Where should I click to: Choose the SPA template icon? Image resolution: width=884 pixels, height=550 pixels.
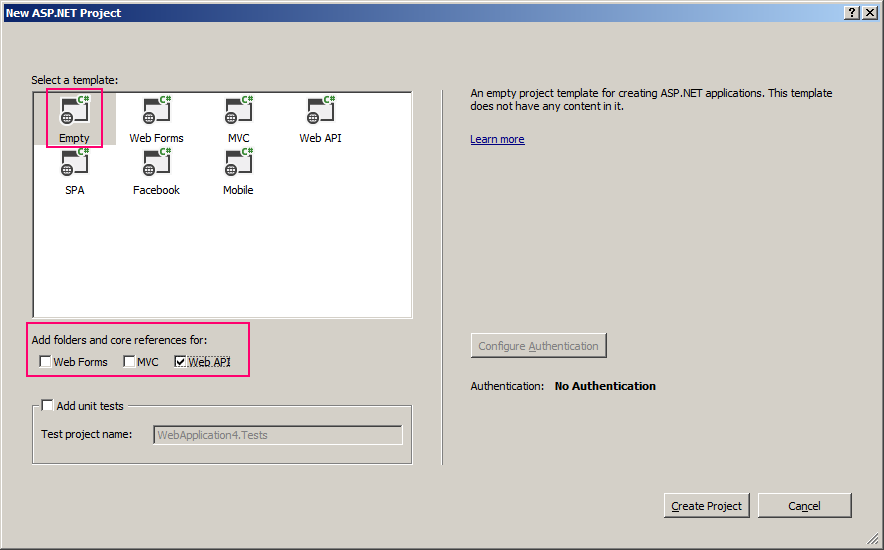pyautogui.click(x=75, y=164)
